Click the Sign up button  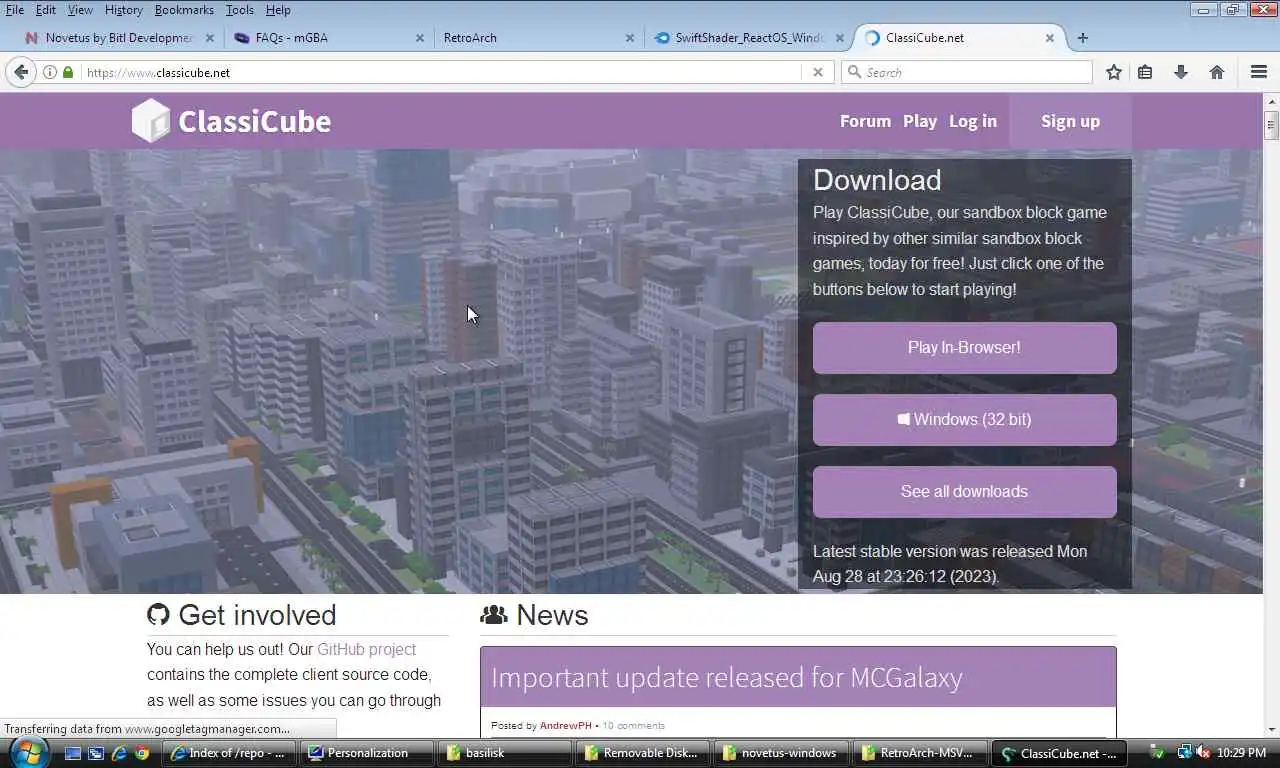click(x=1070, y=121)
